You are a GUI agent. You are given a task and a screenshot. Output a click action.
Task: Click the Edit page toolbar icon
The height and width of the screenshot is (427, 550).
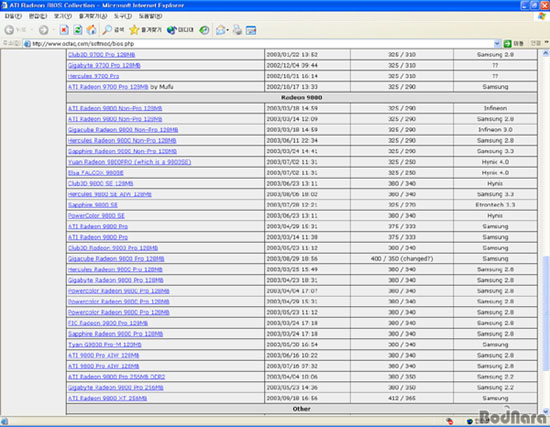click(x=251, y=30)
